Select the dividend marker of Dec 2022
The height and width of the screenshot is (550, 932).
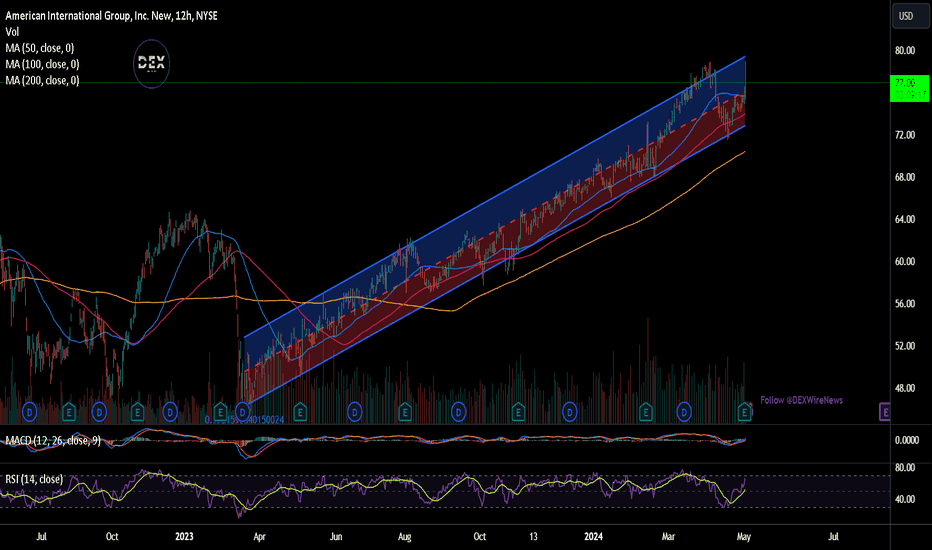170,411
